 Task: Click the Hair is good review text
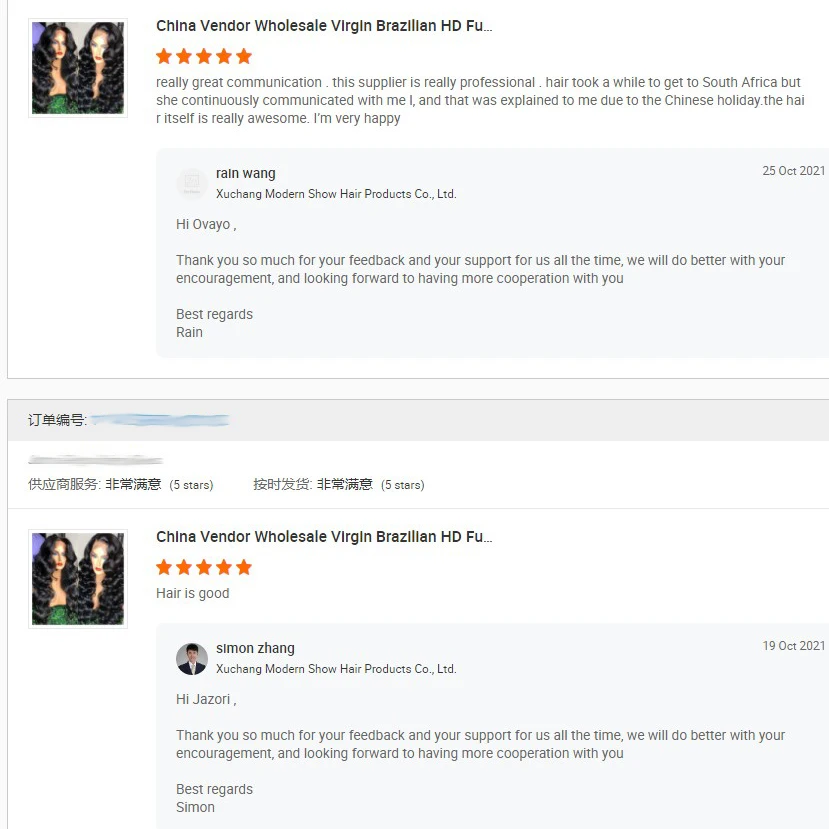(x=192, y=593)
